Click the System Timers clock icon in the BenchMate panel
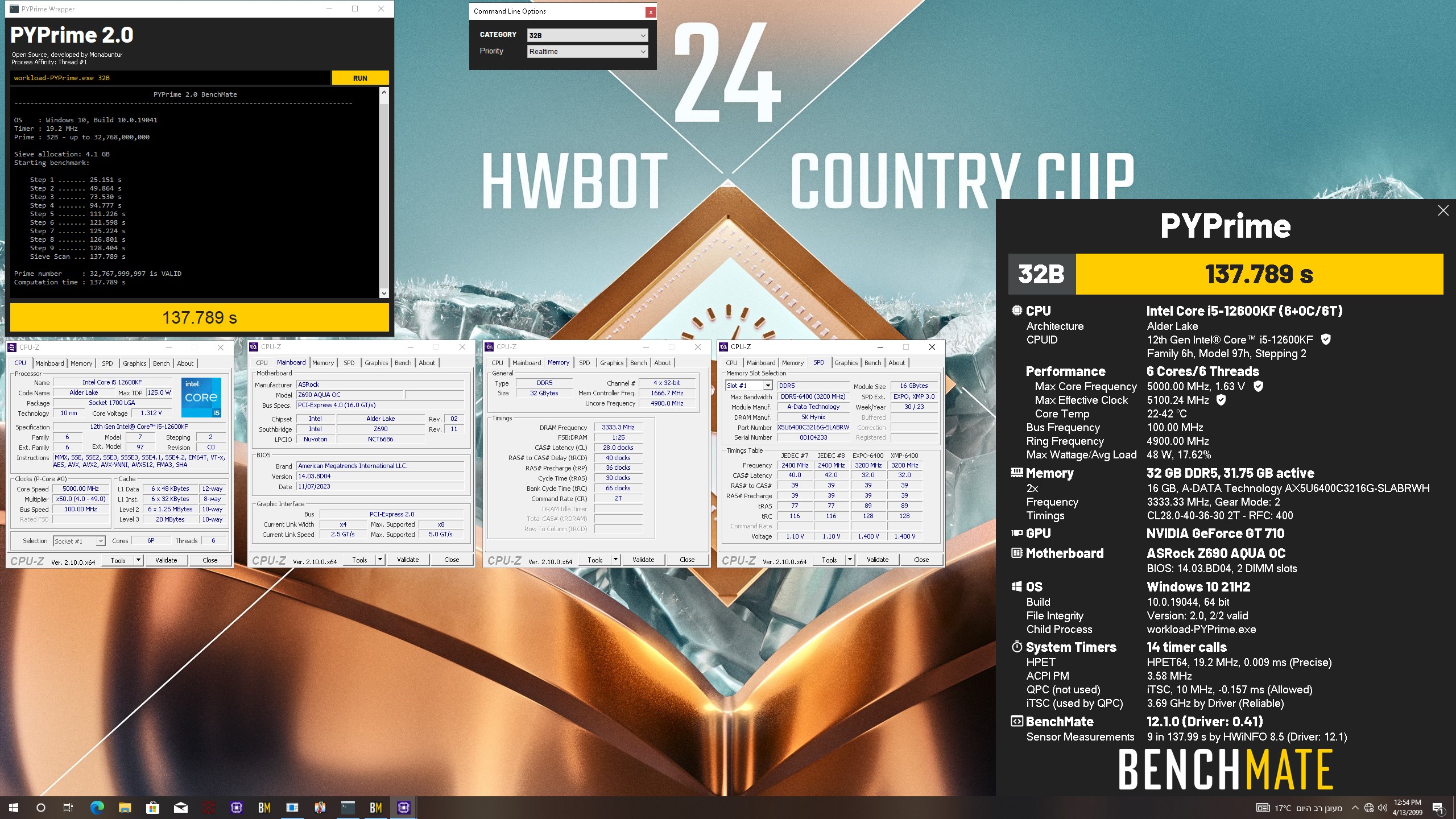This screenshot has height=819, width=1456. [1017, 647]
